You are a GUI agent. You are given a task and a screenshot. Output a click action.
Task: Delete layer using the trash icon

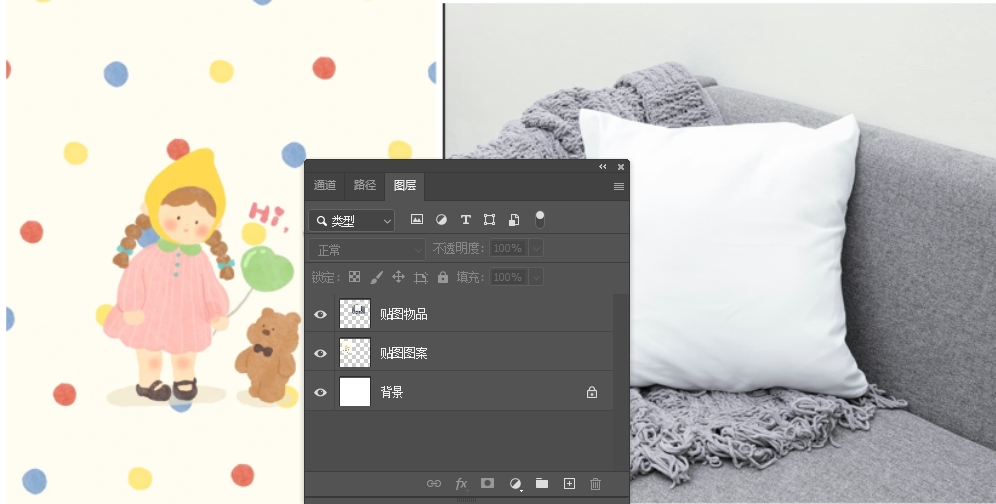pos(596,484)
